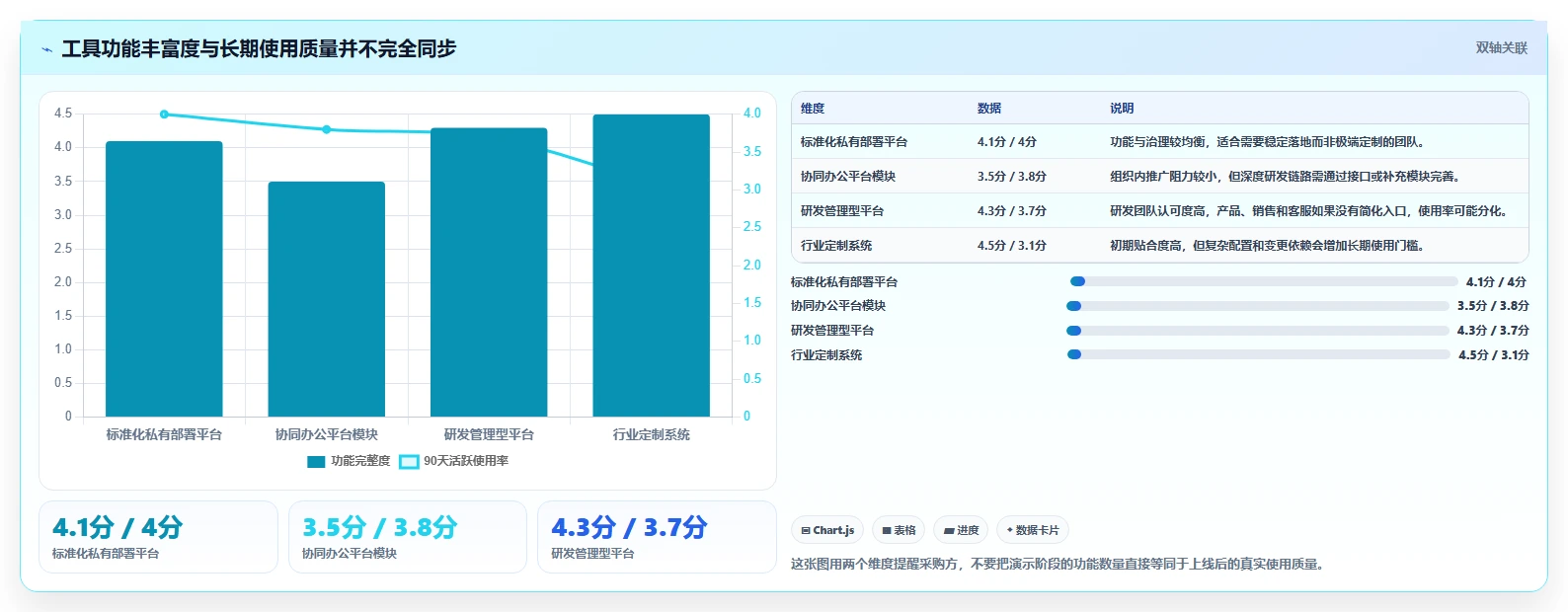Screen dimensions: 1568x612
Task: Click the 标准化私有部署平台 table cell
Action: point(854,142)
